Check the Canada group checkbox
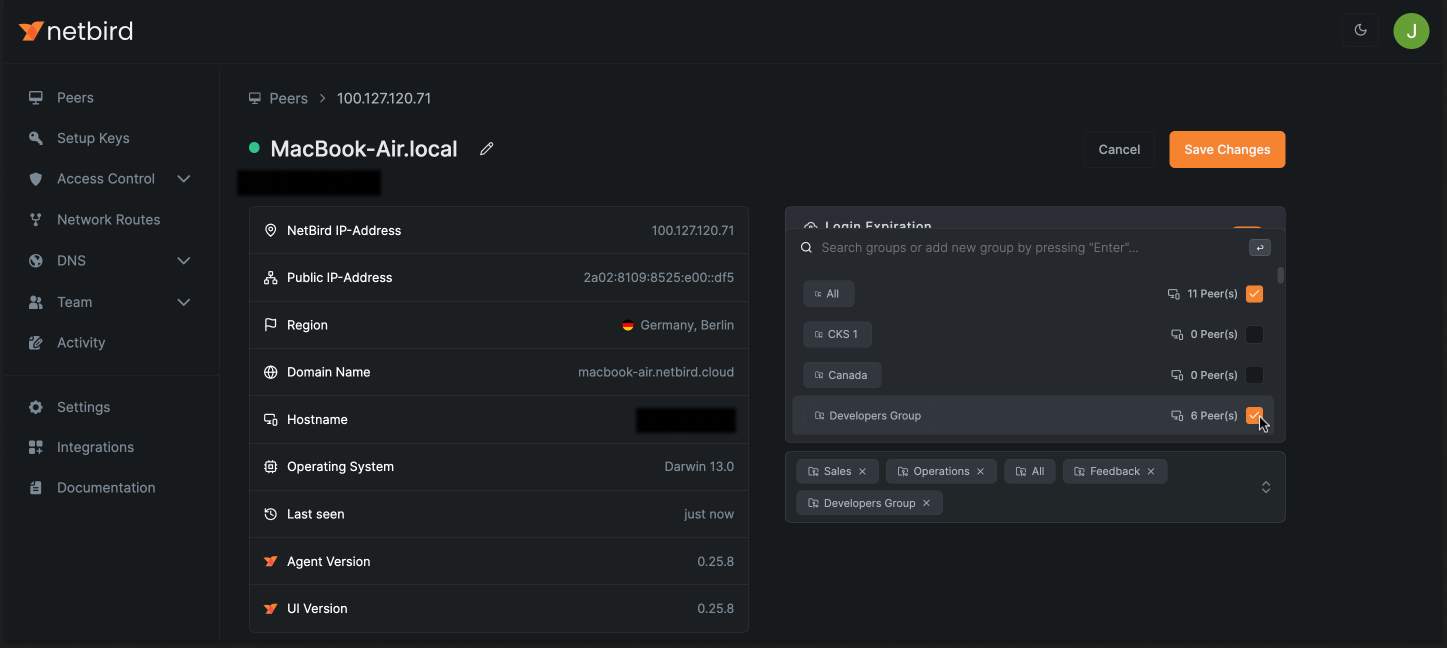The width and height of the screenshot is (1447, 648). pyautogui.click(x=1254, y=375)
